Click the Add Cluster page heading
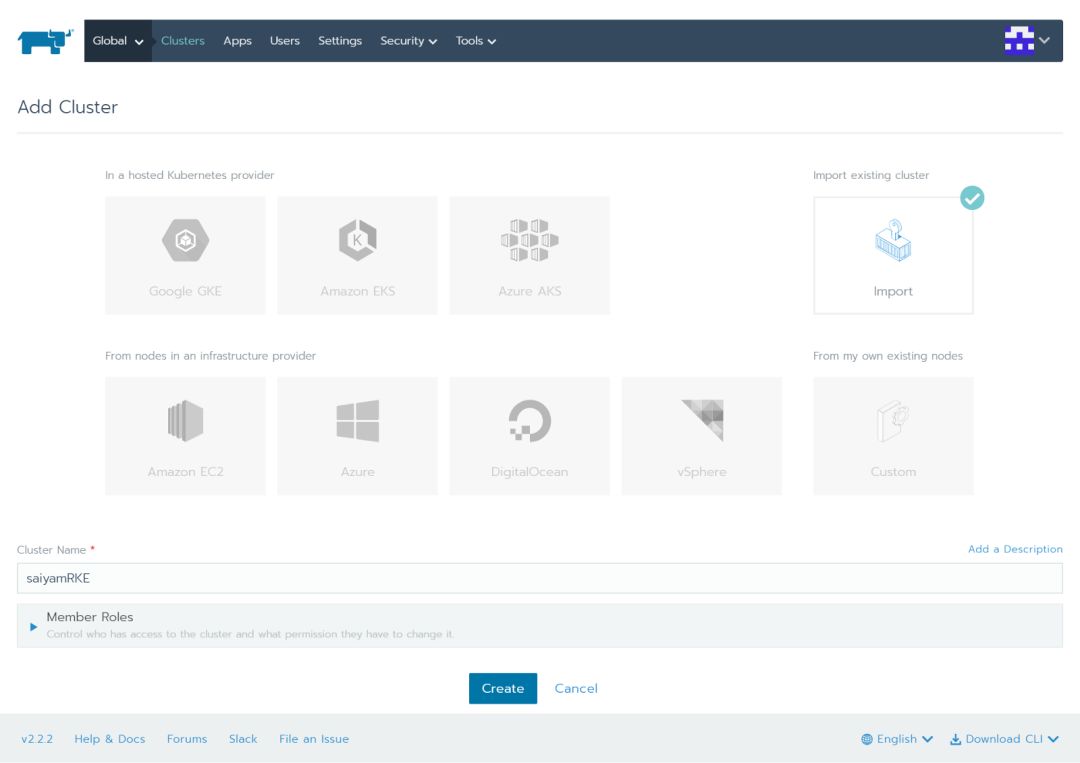The width and height of the screenshot is (1080, 763). click(68, 107)
